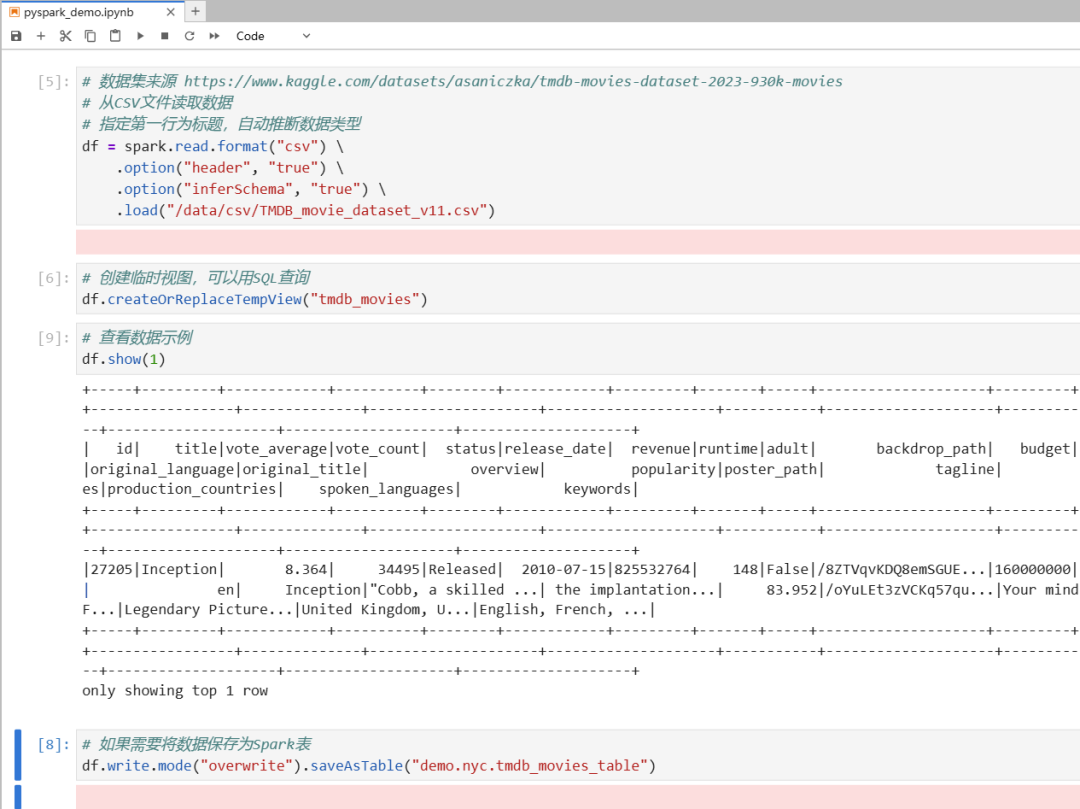Click the 'production_countries' header text
1080x809 pixels.
[x=191, y=489]
